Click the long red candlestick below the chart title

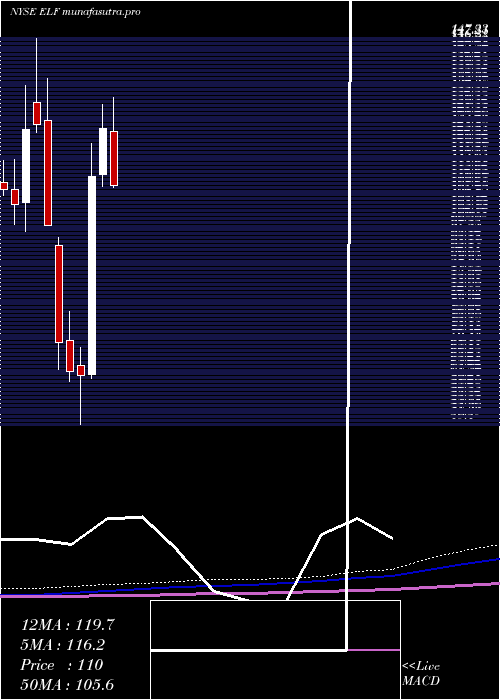pyautogui.click(x=48, y=173)
